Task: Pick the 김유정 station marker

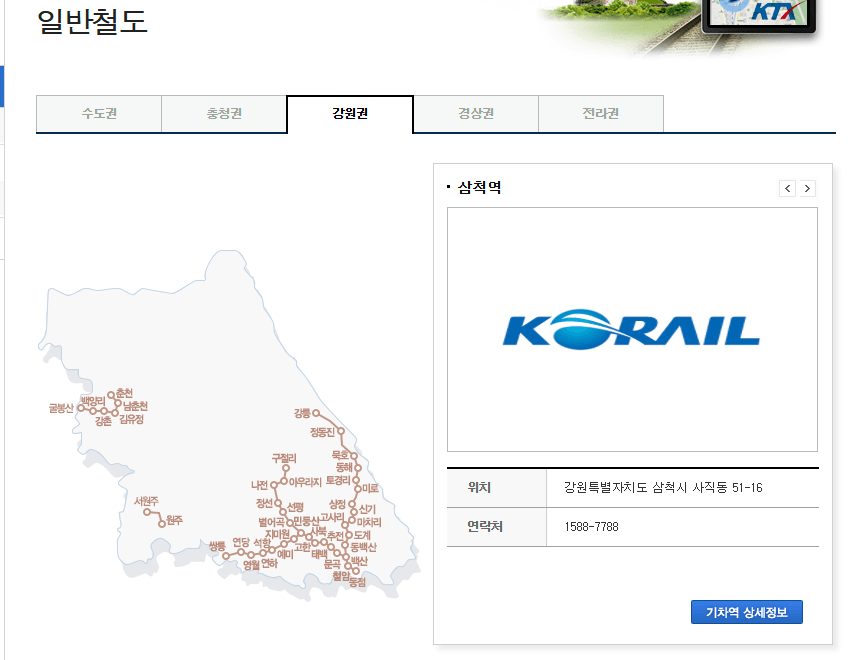Action: point(115,413)
